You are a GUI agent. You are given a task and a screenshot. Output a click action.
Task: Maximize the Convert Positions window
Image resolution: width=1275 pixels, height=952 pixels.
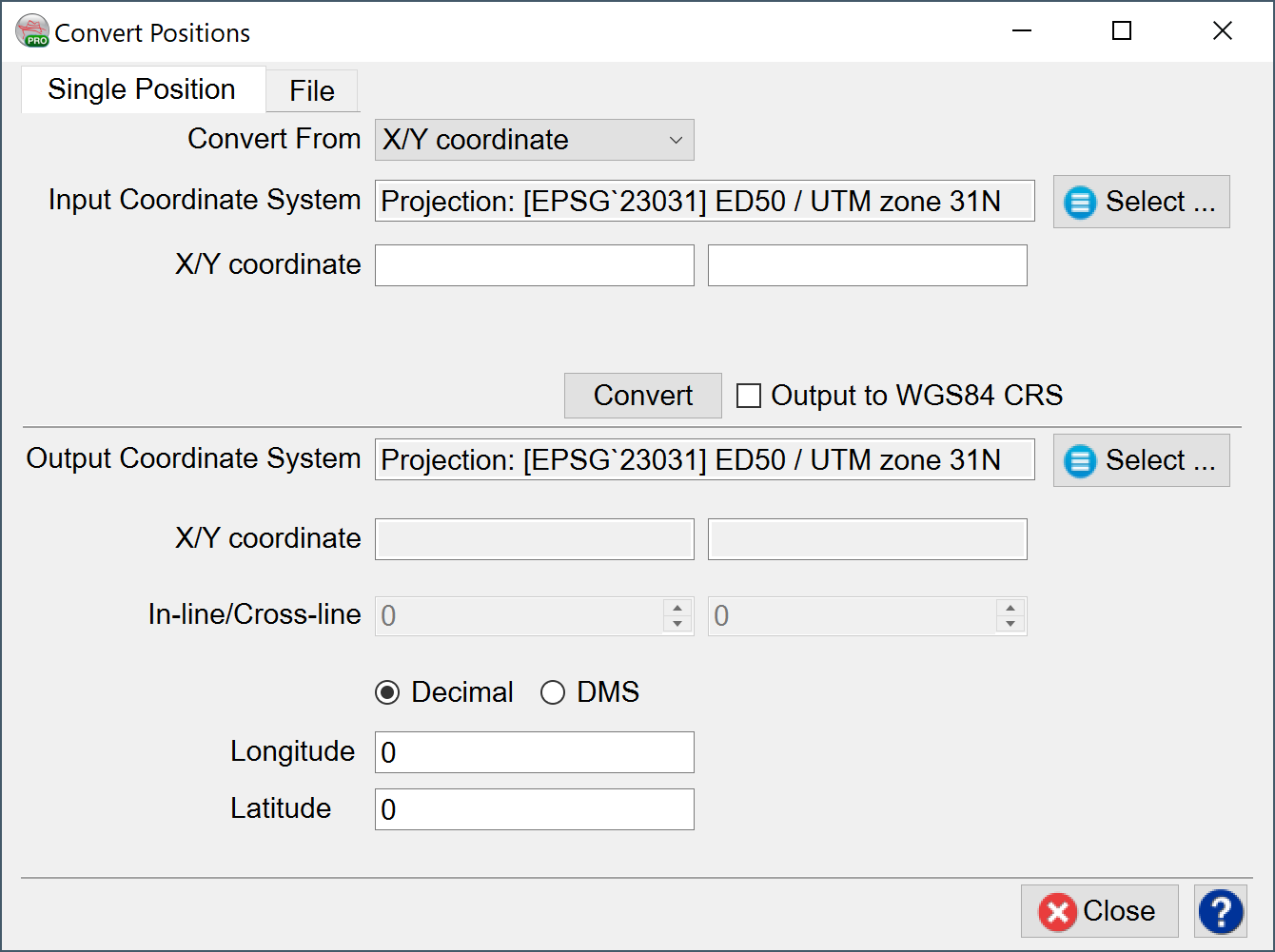(x=1122, y=31)
